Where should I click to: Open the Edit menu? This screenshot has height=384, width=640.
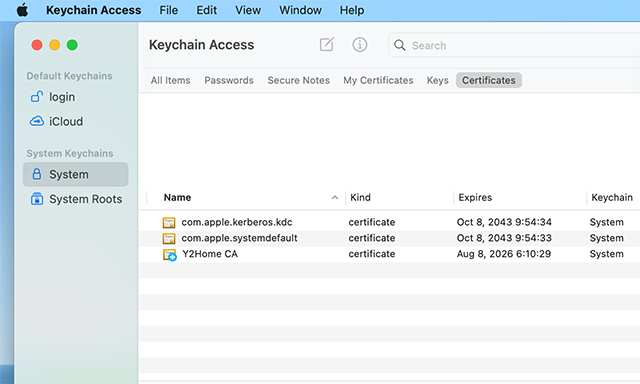click(207, 10)
